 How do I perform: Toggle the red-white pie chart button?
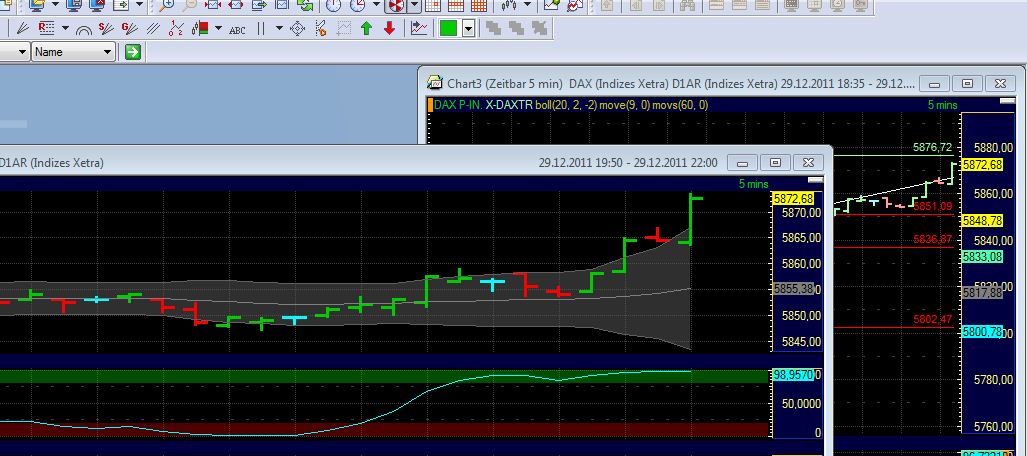[396, 5]
